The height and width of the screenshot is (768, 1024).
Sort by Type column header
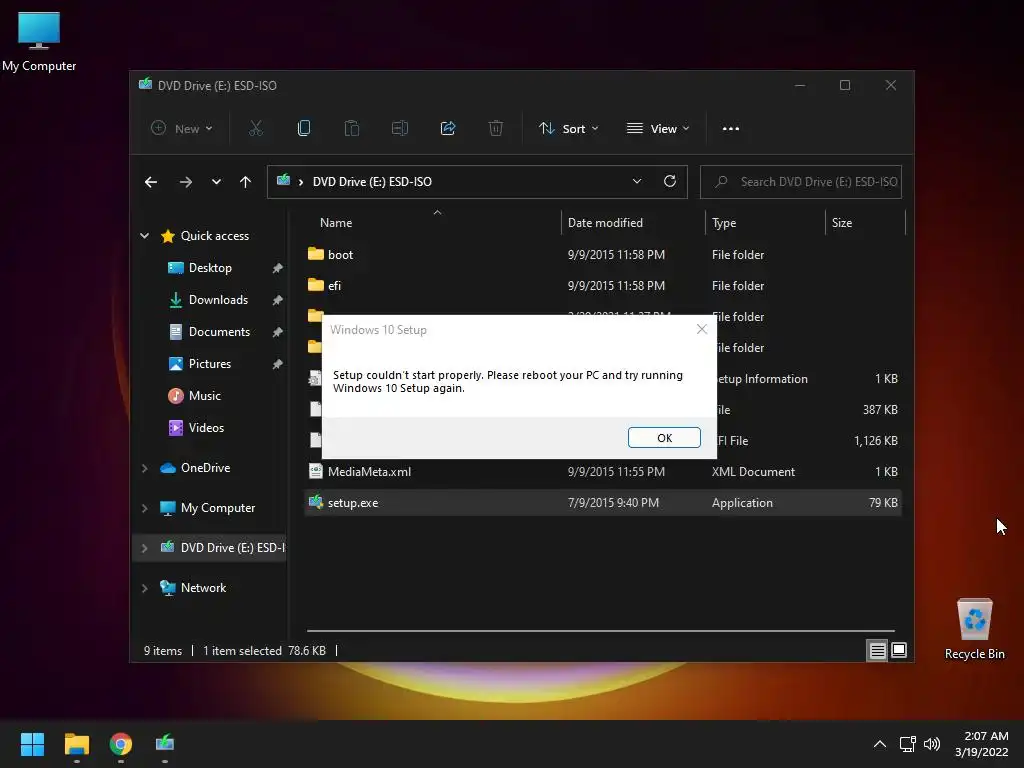724,223
